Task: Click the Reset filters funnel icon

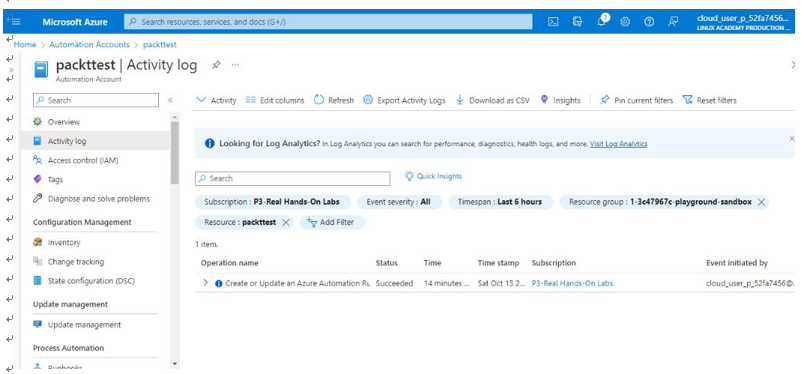Action: pyautogui.click(x=687, y=100)
